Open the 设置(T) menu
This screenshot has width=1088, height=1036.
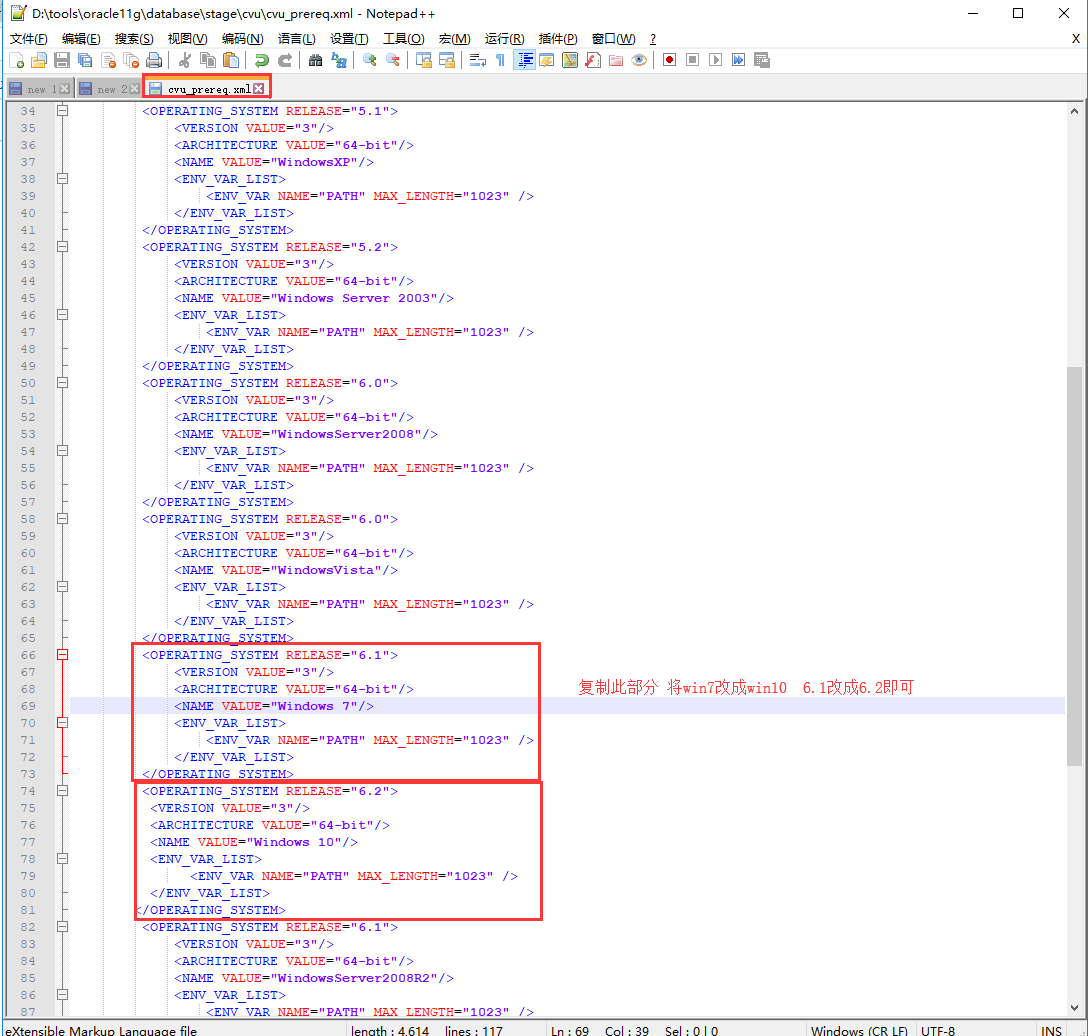pyautogui.click(x=349, y=39)
